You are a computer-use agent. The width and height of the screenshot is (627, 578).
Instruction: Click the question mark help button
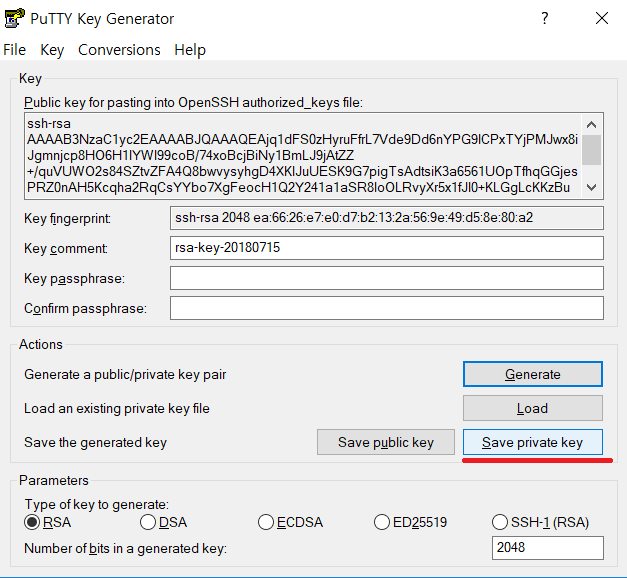pos(545,18)
